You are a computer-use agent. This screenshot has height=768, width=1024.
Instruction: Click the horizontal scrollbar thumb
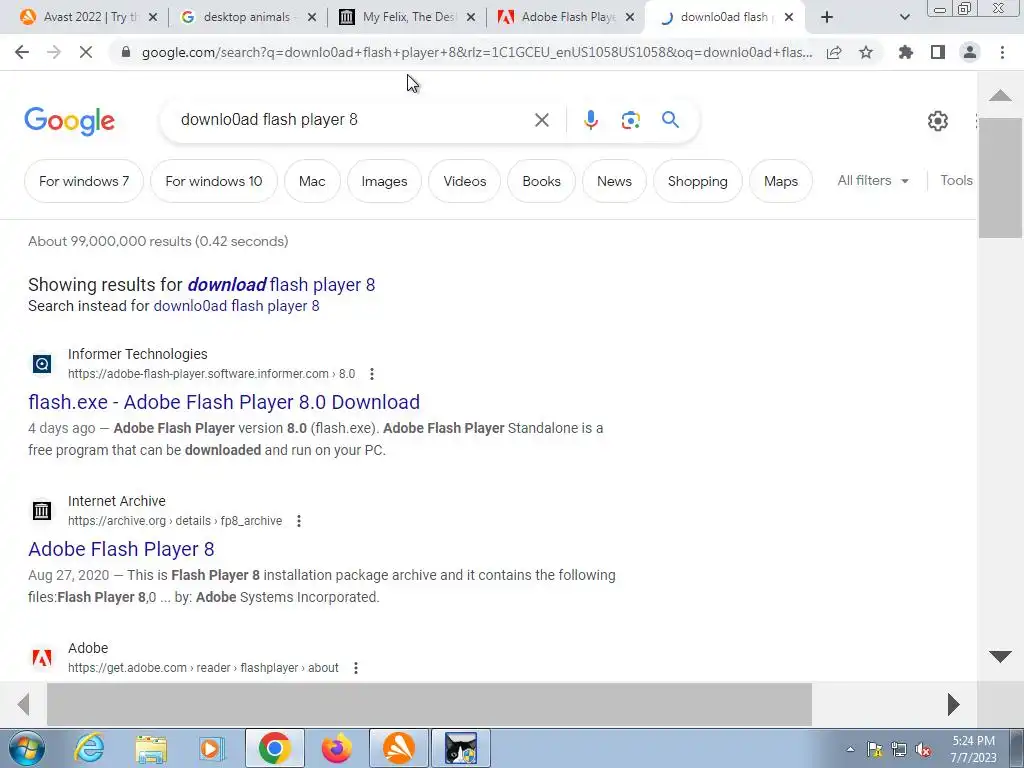(429, 704)
